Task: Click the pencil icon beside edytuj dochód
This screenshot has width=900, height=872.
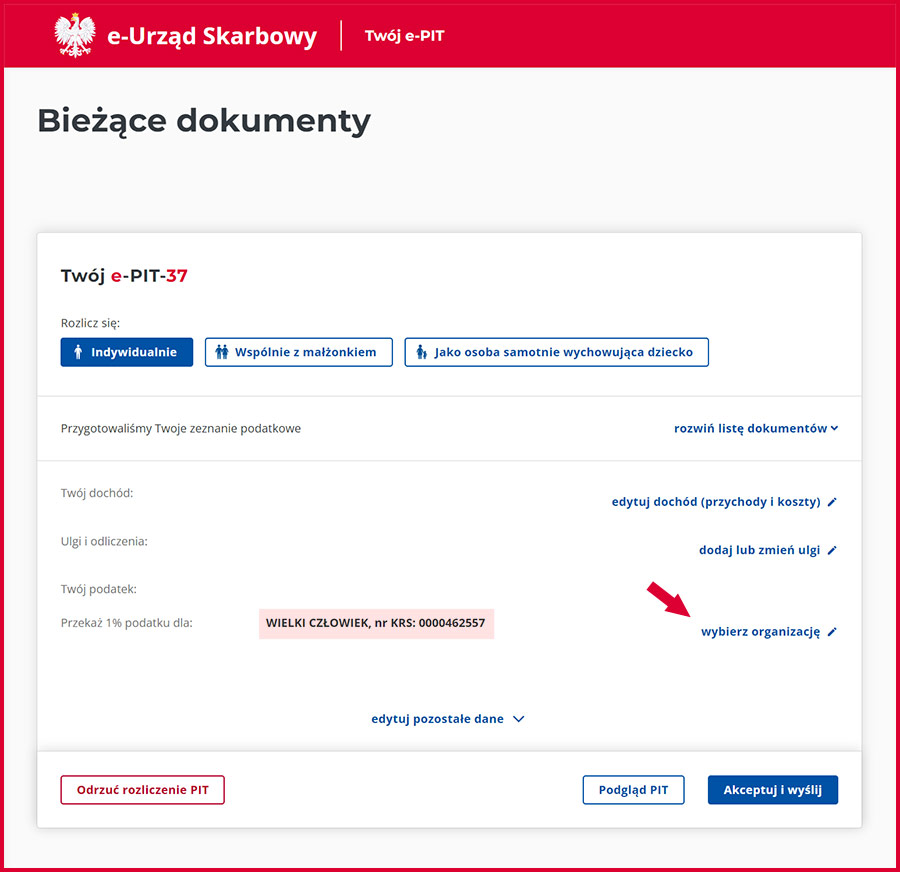Action: click(832, 502)
